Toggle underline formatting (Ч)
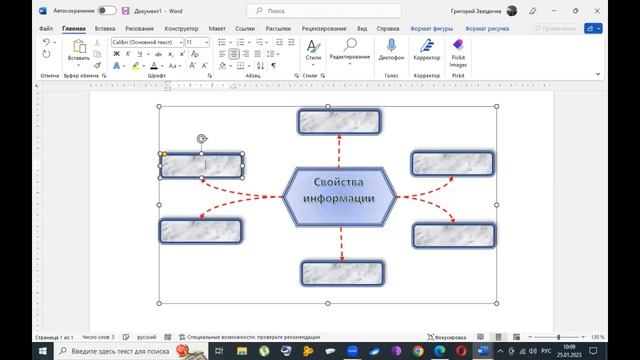The height and width of the screenshot is (360, 640). pyautogui.click(x=140, y=54)
